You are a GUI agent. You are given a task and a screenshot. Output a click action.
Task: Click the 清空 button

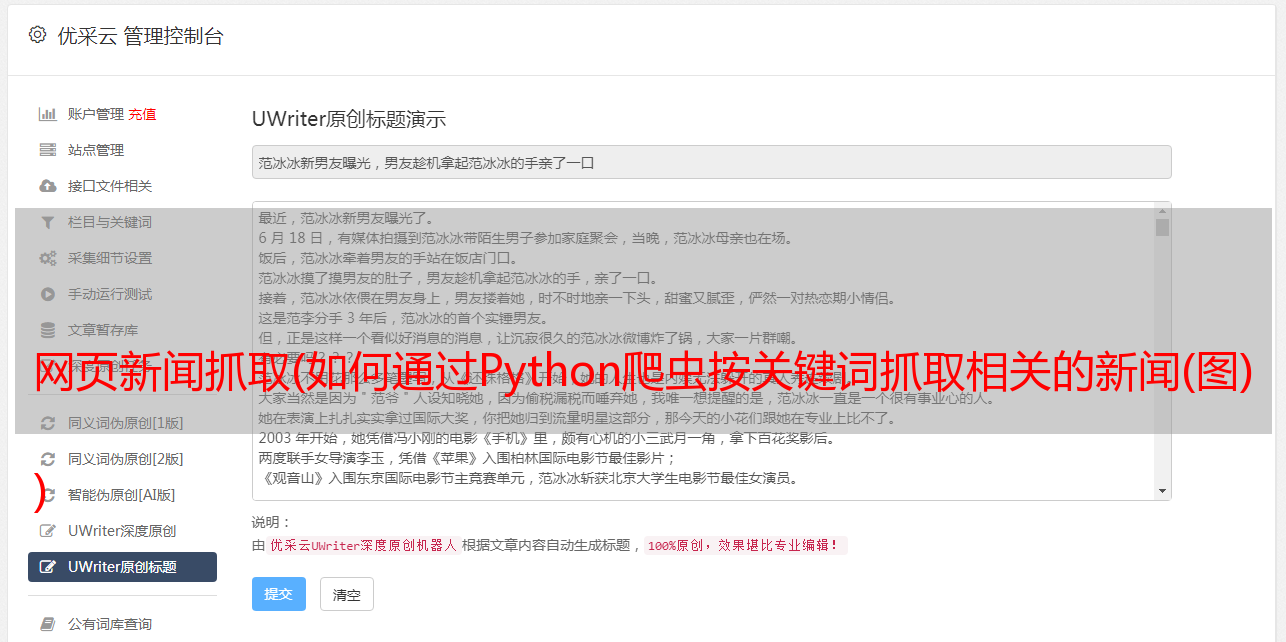click(347, 594)
